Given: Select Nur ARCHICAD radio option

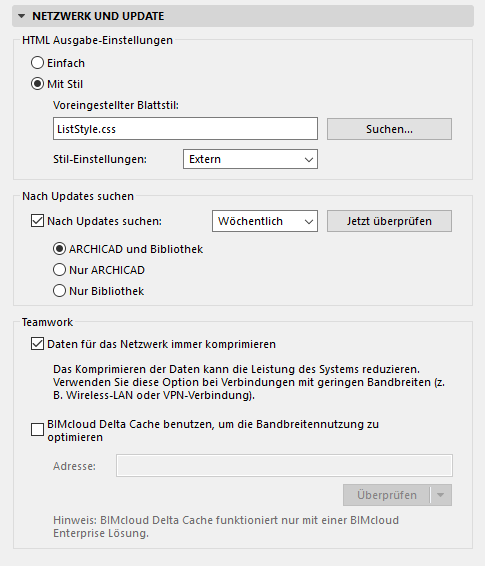Looking at the screenshot, I should coord(60,270).
